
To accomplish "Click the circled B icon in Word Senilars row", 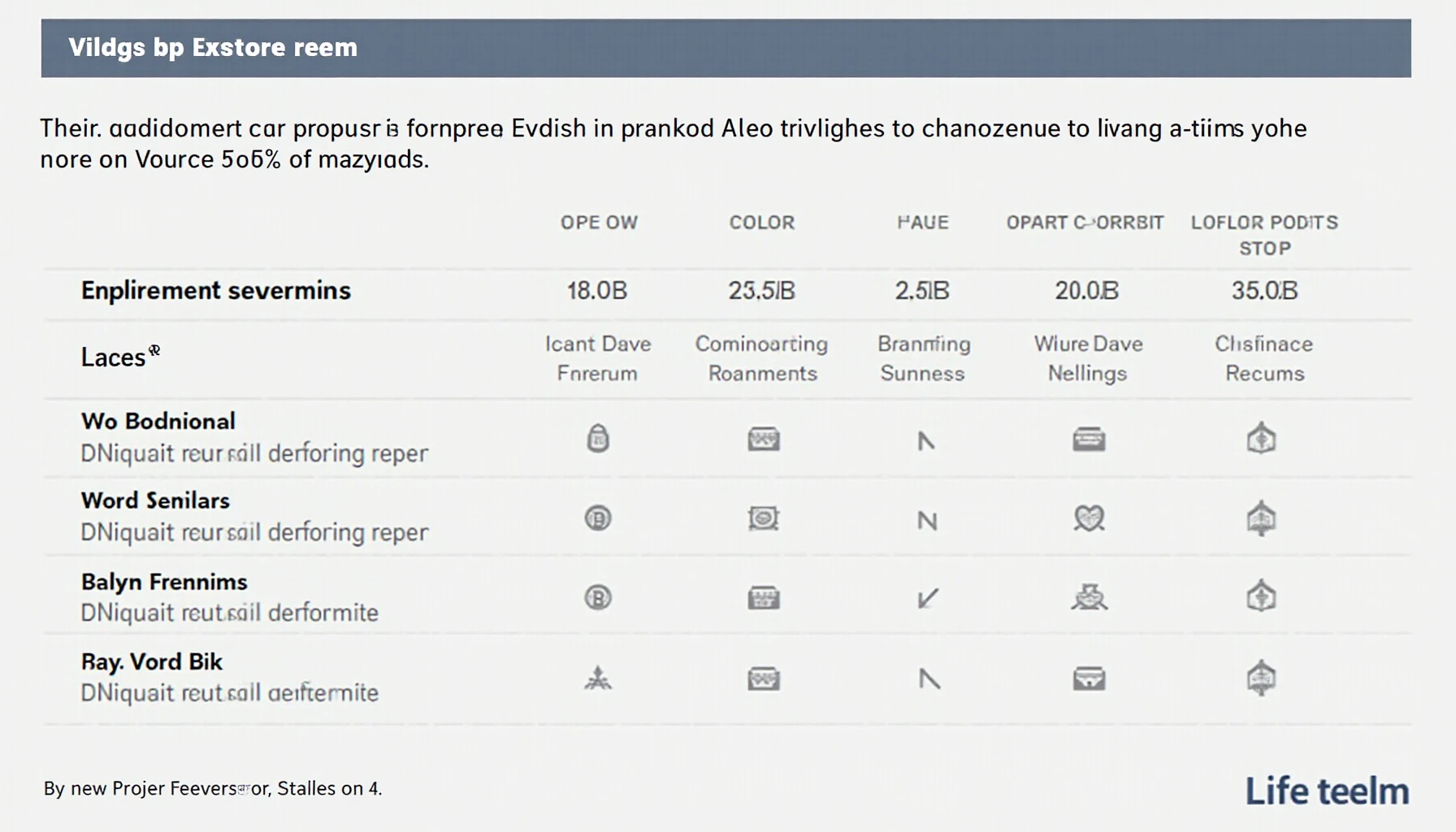I will 598,518.
